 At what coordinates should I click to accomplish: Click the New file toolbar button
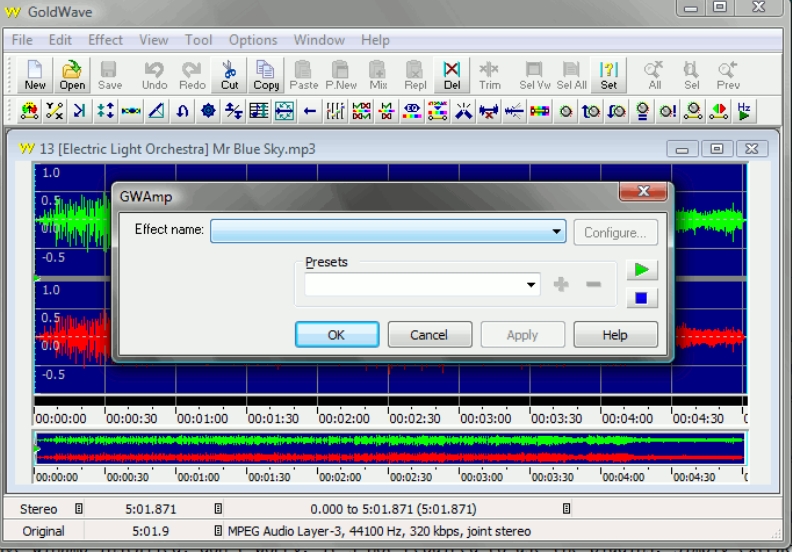(x=35, y=75)
